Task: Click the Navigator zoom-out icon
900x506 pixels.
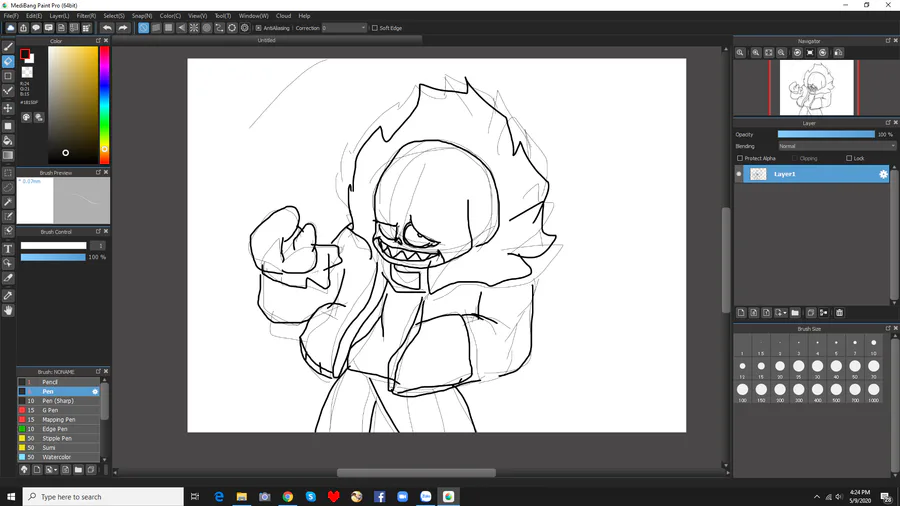Action: tap(781, 52)
